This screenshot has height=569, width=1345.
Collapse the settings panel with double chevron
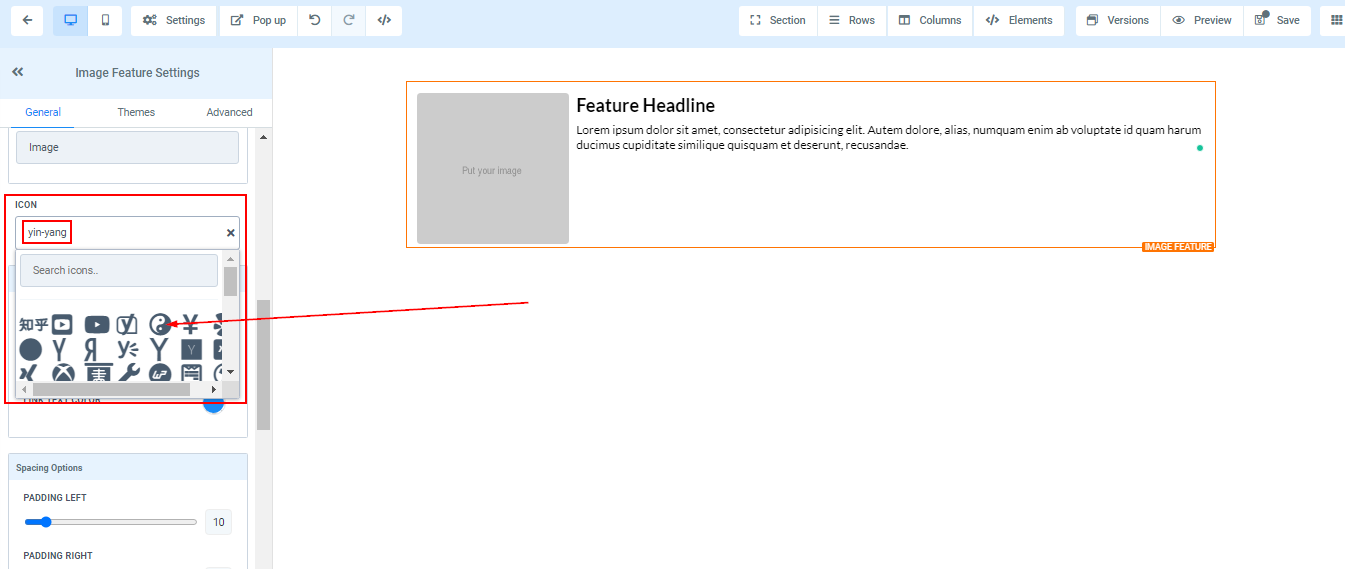(x=17, y=72)
